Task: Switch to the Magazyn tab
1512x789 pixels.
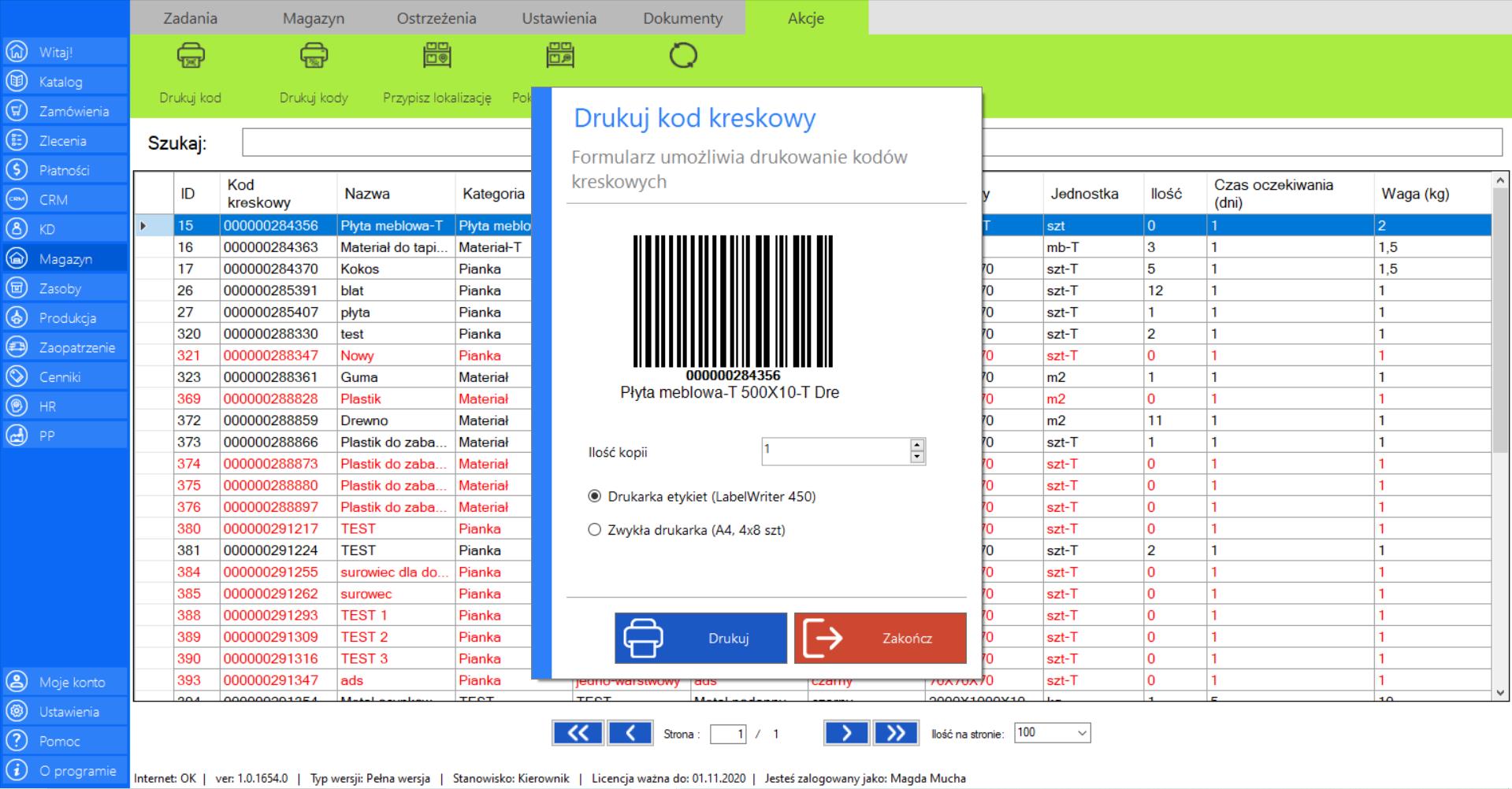Action: pyautogui.click(x=314, y=18)
